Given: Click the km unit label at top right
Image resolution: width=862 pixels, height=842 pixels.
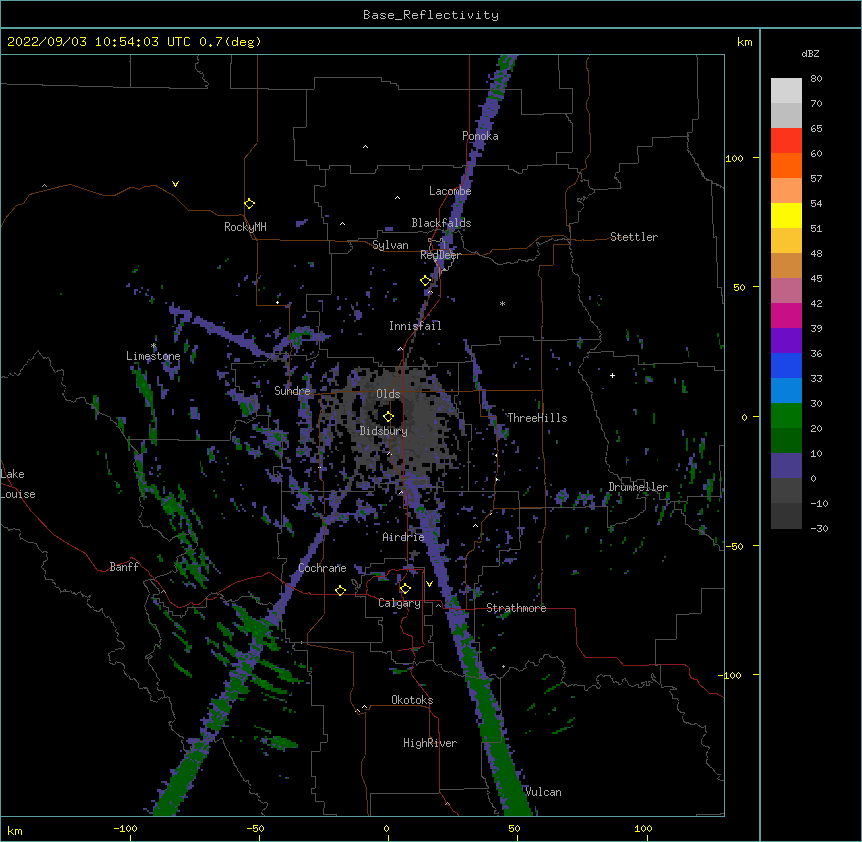Looking at the screenshot, I should (x=744, y=42).
